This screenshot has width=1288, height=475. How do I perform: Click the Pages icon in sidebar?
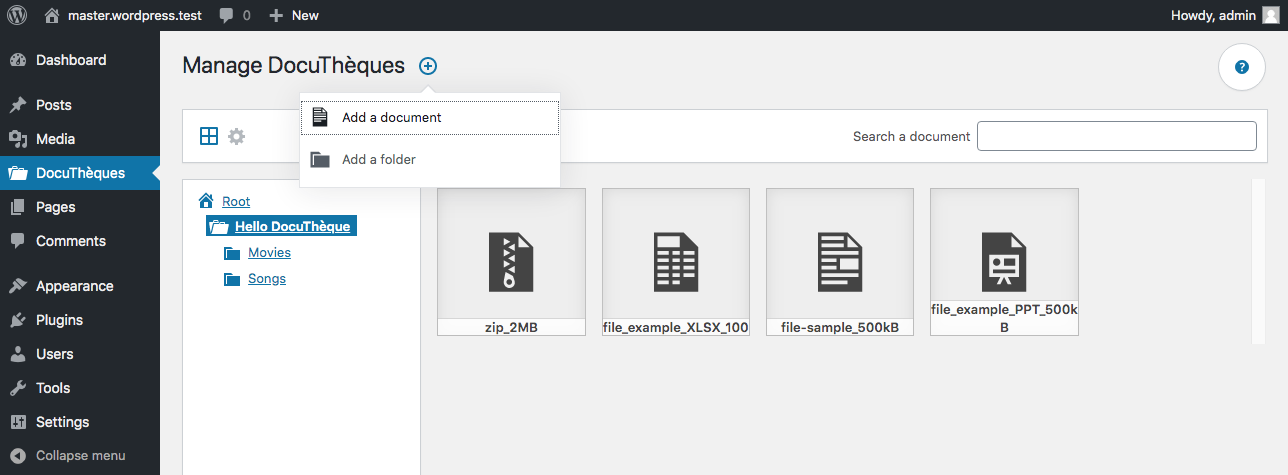point(18,207)
